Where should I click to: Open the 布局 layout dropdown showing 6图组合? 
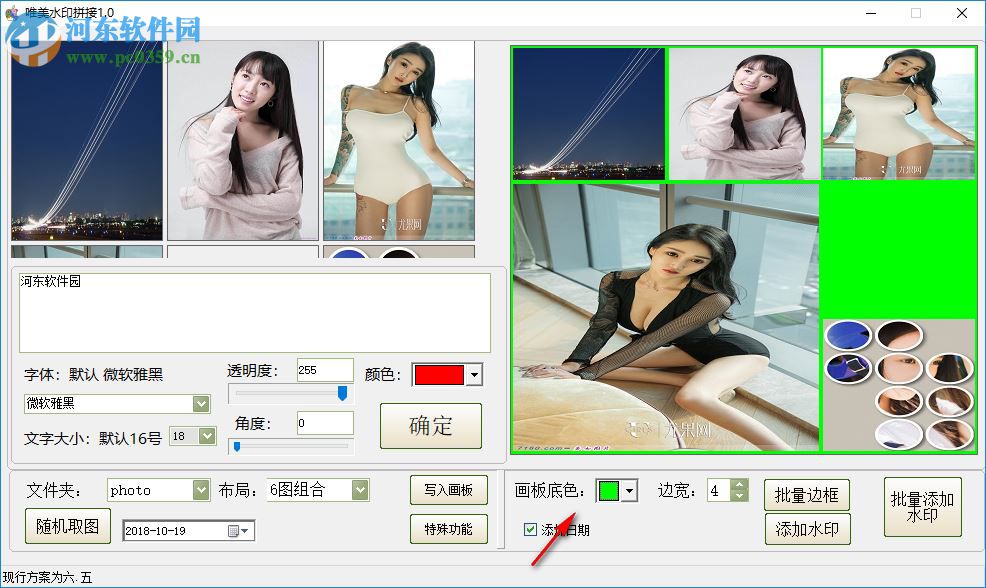pyautogui.click(x=359, y=490)
